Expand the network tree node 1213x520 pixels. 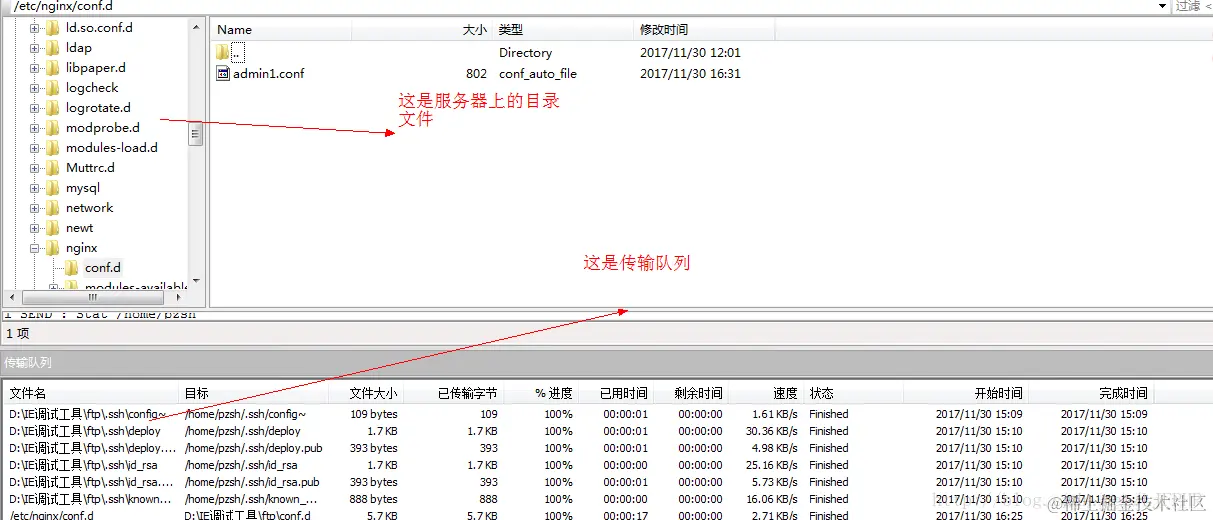tap(34, 208)
